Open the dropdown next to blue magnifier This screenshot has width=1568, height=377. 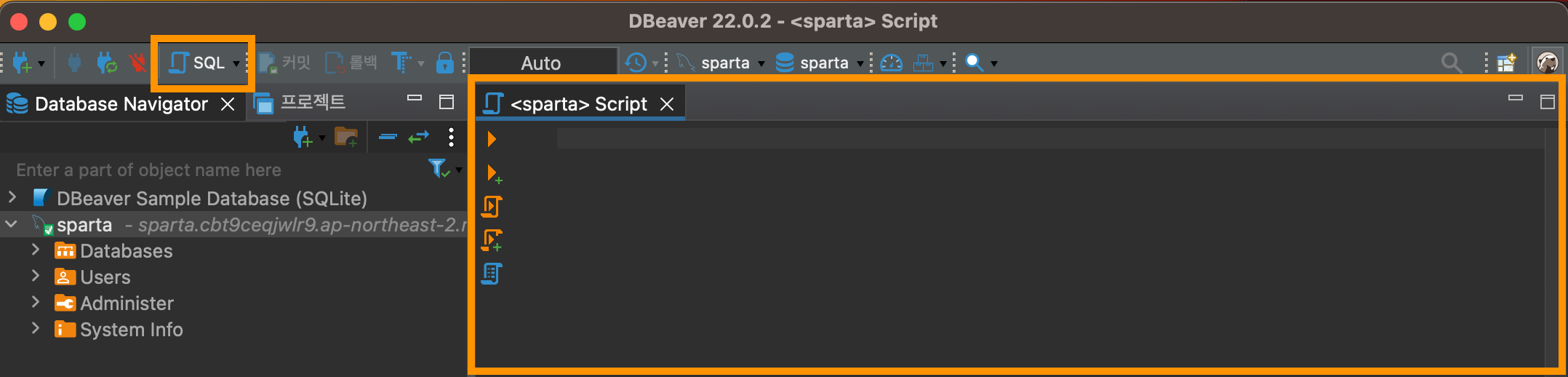tap(994, 64)
